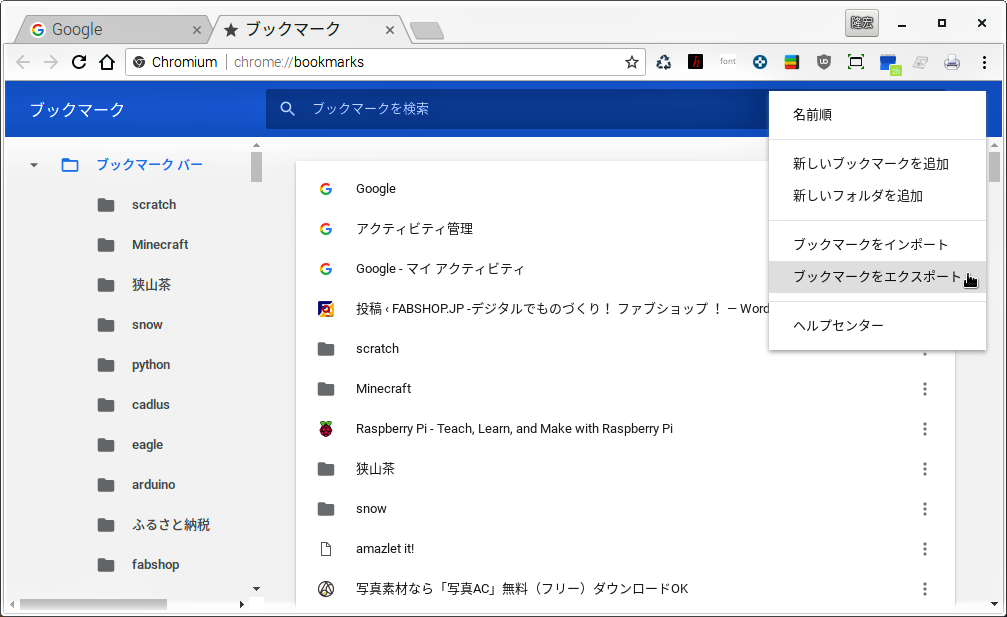Open more actions for 写真素材 bookmark row
This screenshot has height=617, width=1007.
(x=925, y=589)
